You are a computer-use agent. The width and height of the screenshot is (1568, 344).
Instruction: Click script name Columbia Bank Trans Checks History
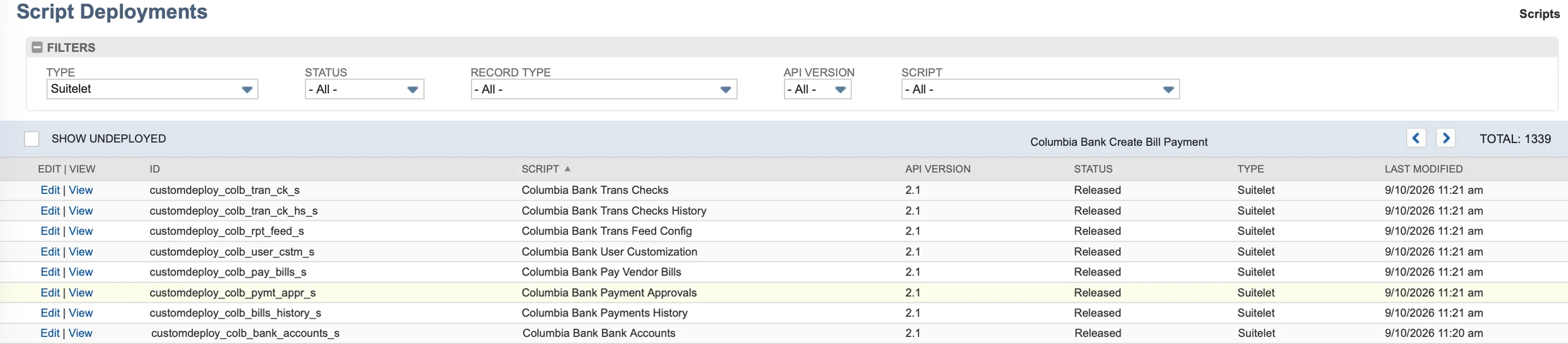(614, 211)
